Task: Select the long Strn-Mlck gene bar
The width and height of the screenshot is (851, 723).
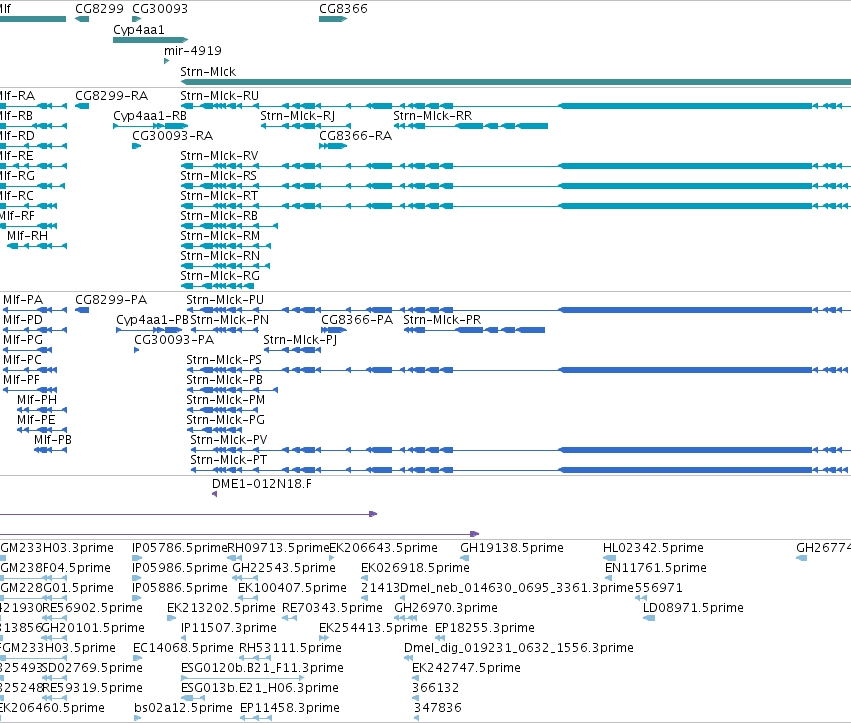Action: (x=516, y=82)
